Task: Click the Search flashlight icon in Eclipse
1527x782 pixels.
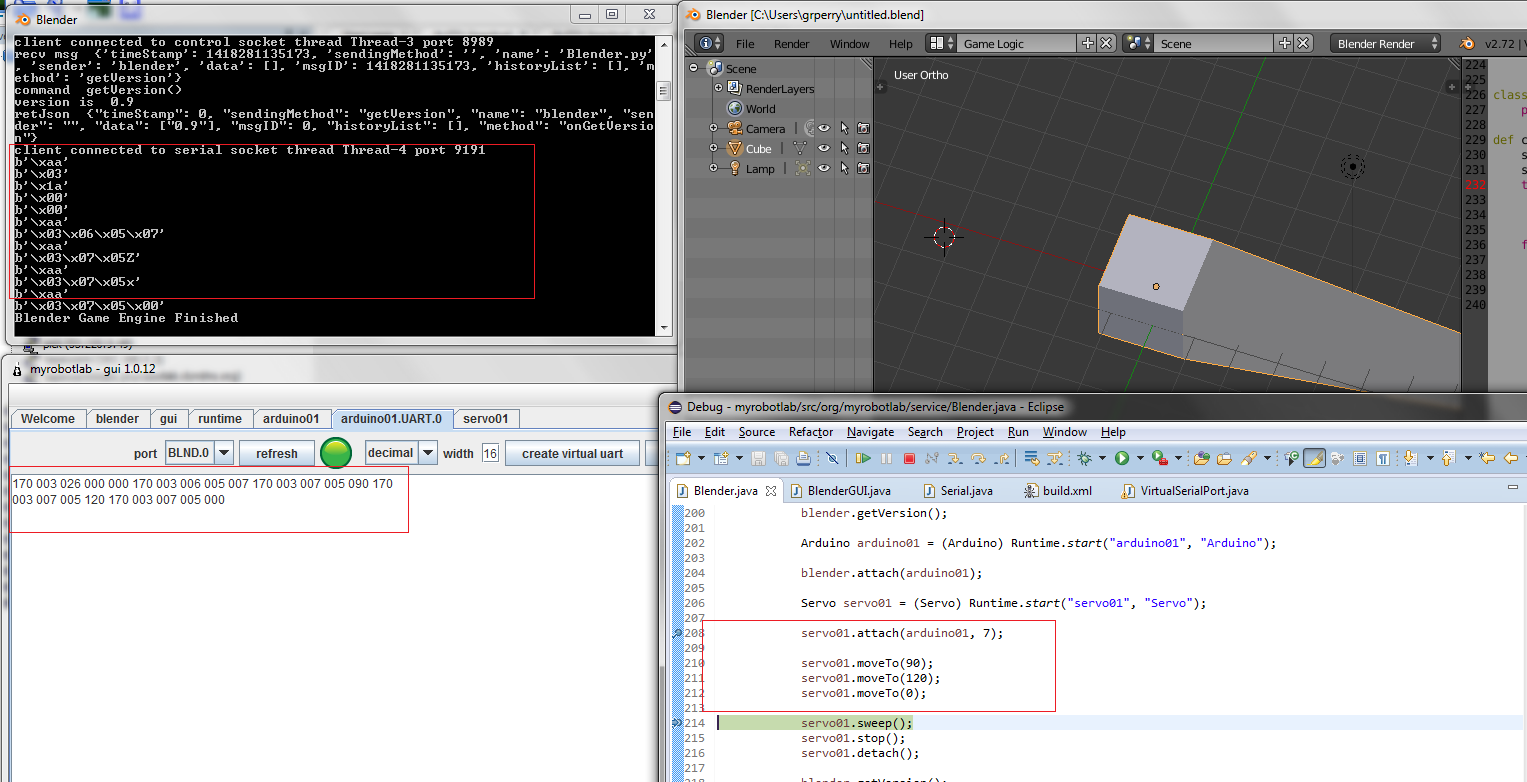Action: pos(1249,458)
